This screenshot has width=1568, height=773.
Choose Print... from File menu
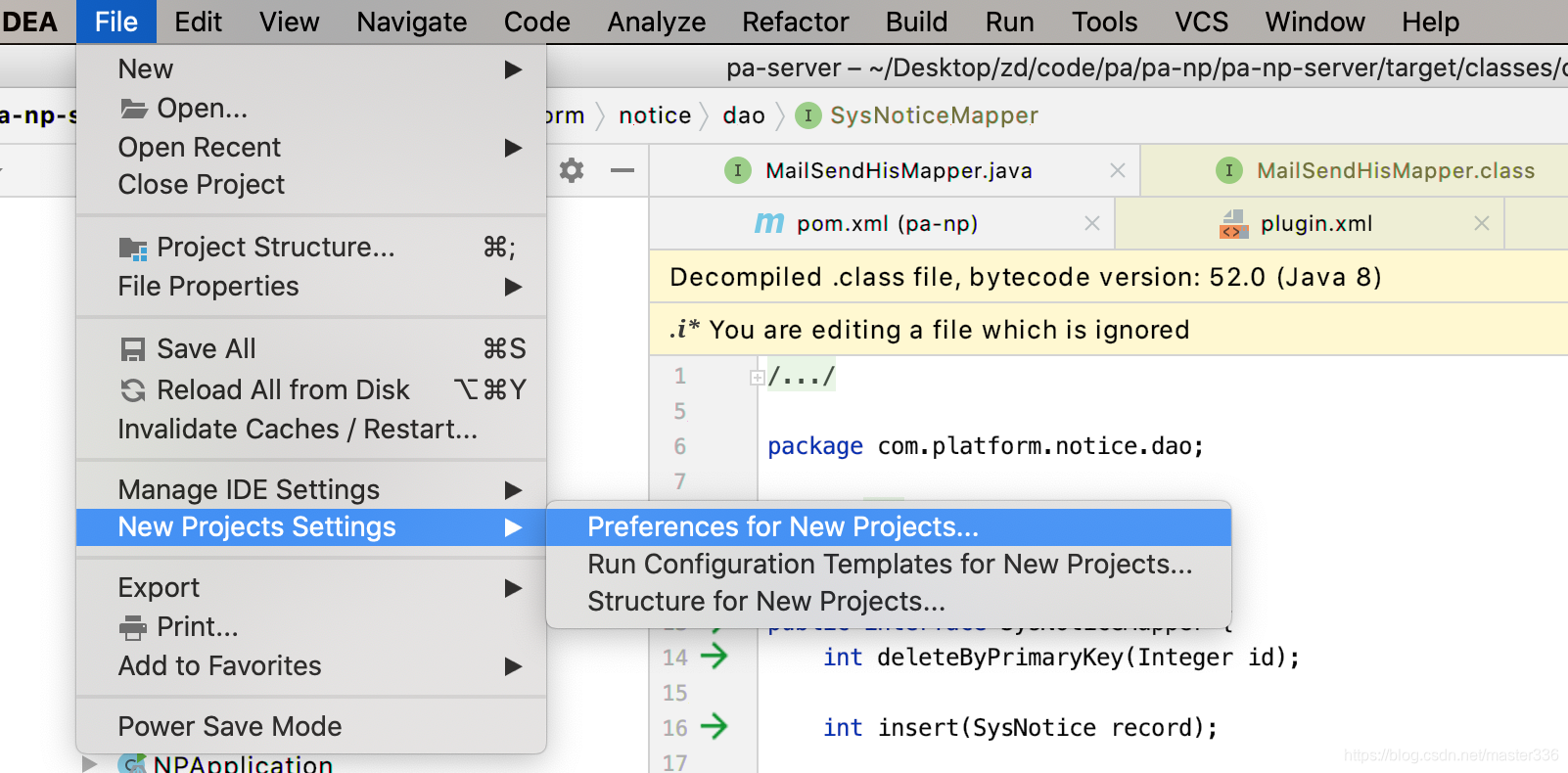(311, 626)
